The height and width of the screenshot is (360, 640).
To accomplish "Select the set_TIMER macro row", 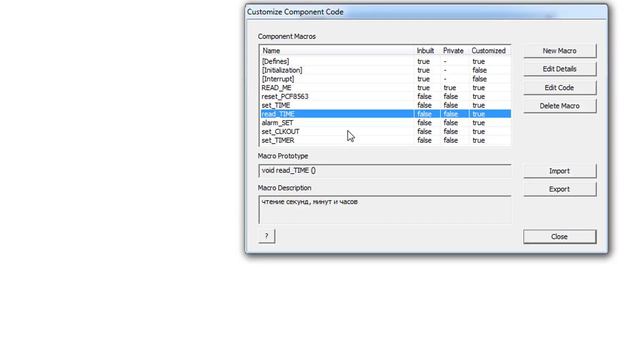I will point(385,140).
